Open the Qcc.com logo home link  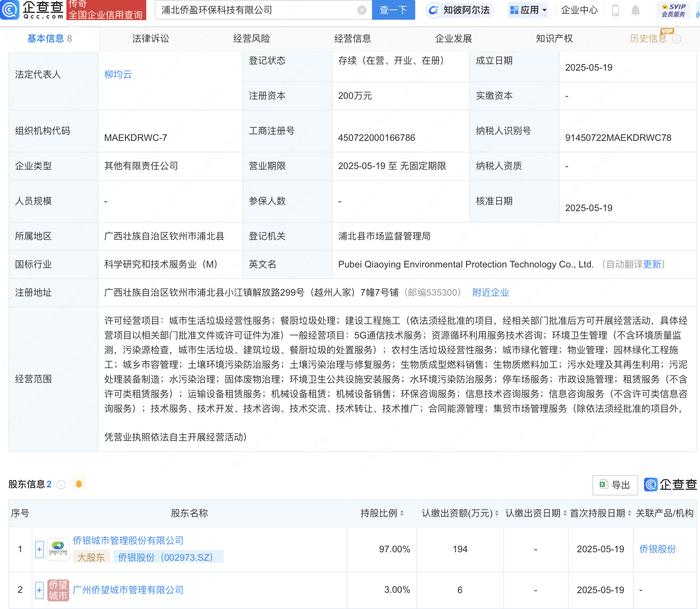32,9
